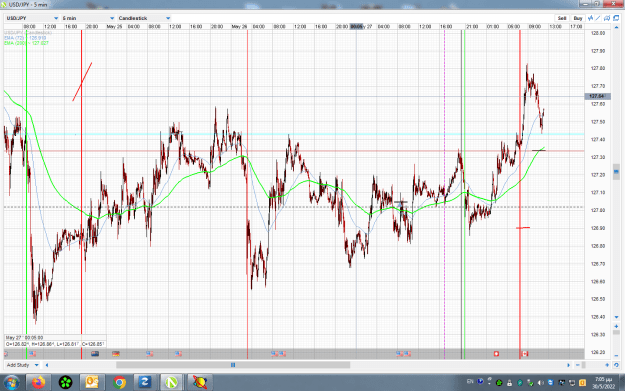Click the chart snapshot icon in toolbar
Screen dimensions: 625x391
pyautogui.click(x=607, y=18)
